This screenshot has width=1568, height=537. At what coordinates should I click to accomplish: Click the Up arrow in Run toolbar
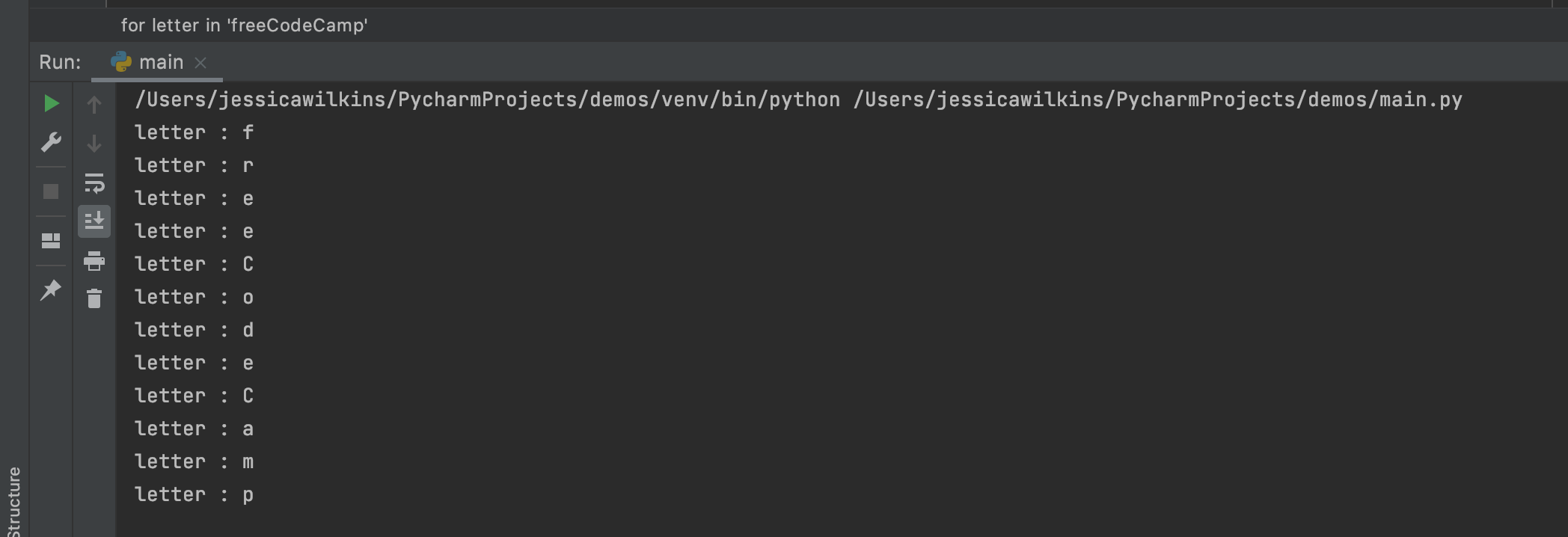[x=94, y=105]
